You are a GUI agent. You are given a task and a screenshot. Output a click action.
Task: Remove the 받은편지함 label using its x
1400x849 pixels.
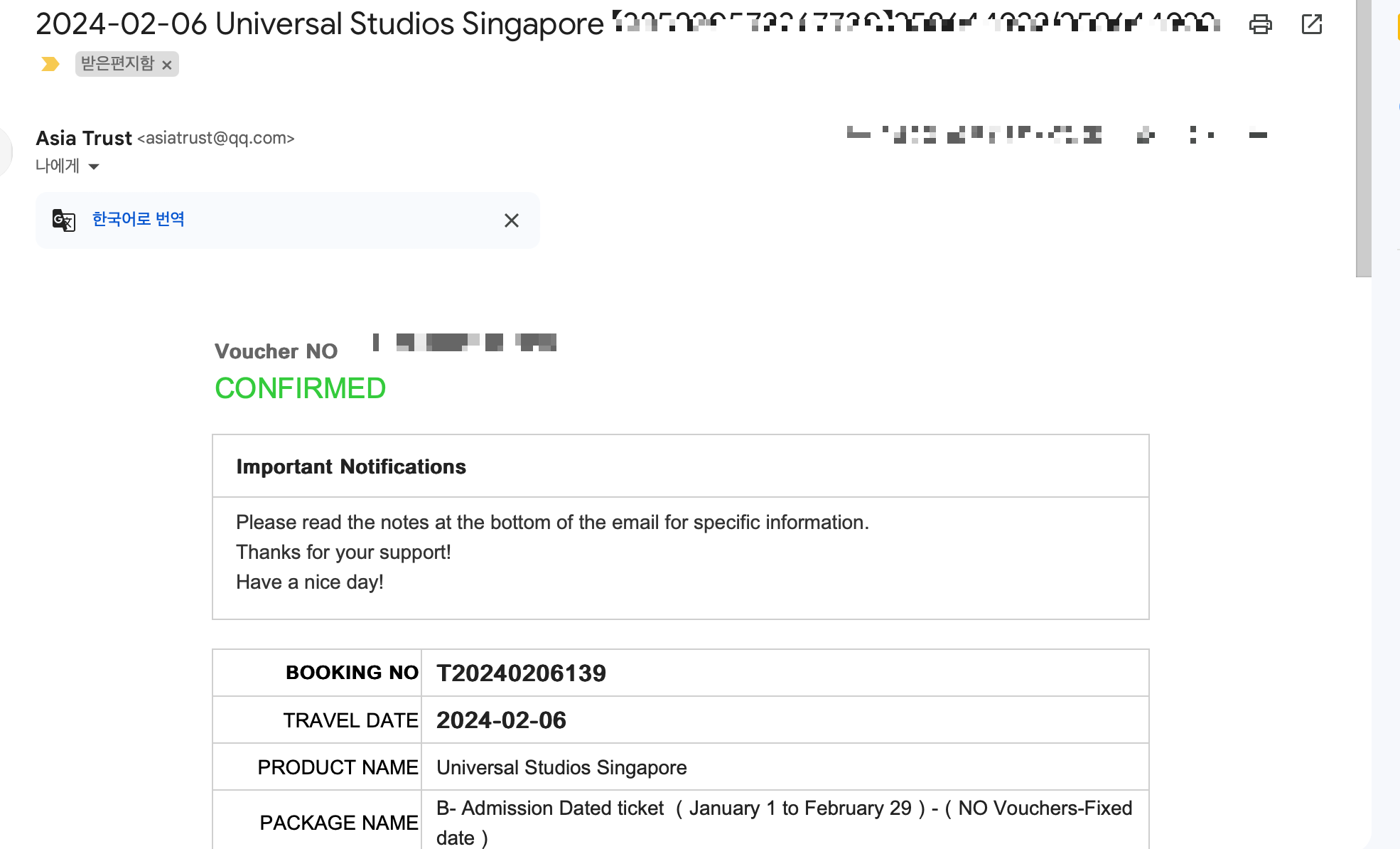click(x=167, y=65)
